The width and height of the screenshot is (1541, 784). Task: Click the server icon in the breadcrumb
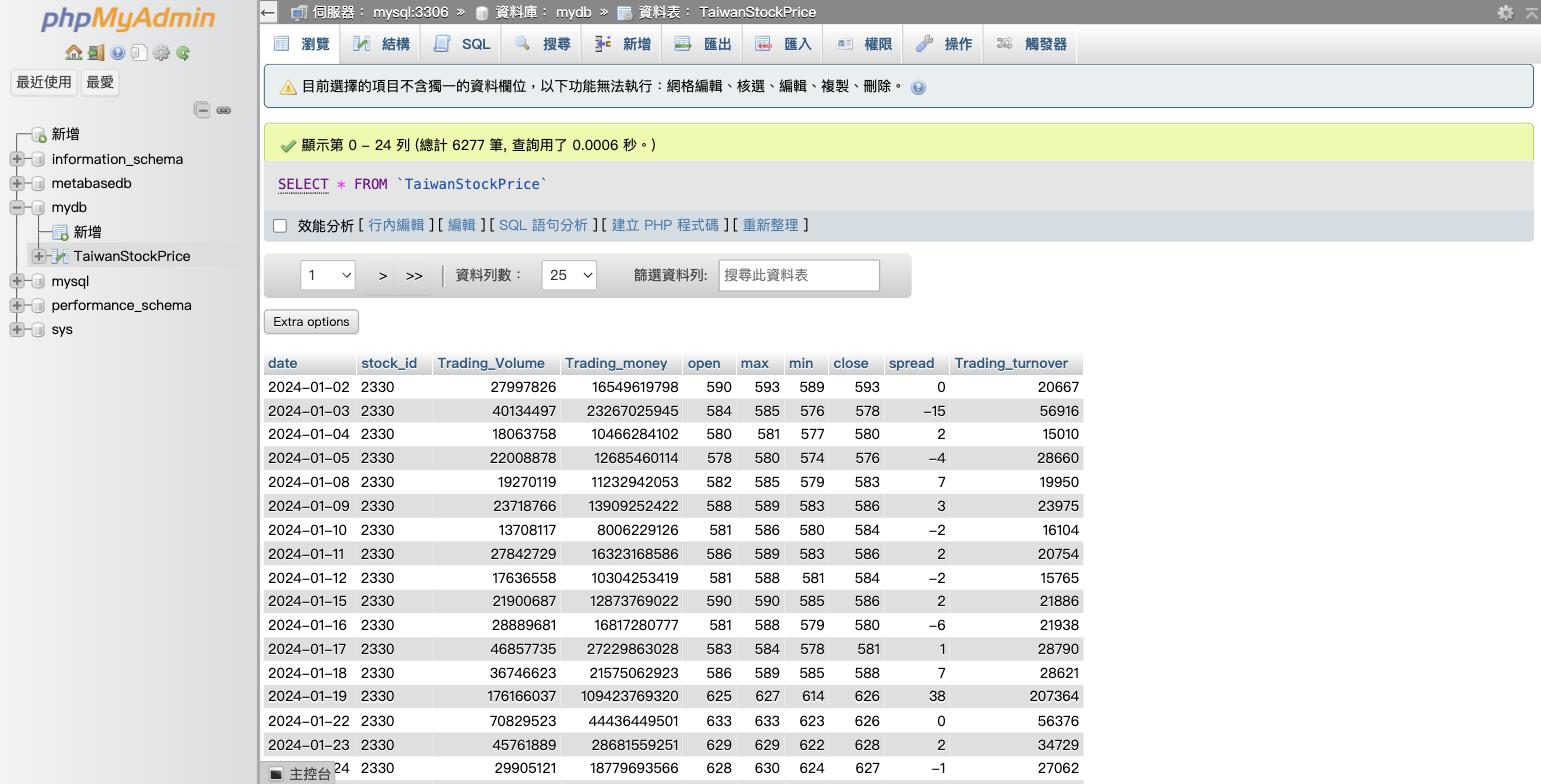tap(298, 12)
